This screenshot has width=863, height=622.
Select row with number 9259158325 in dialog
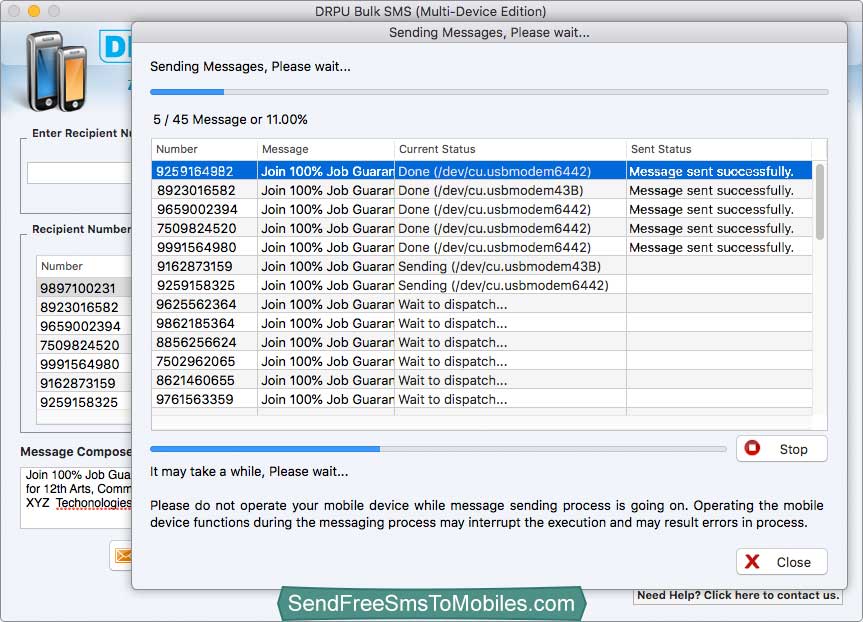tap(482, 285)
